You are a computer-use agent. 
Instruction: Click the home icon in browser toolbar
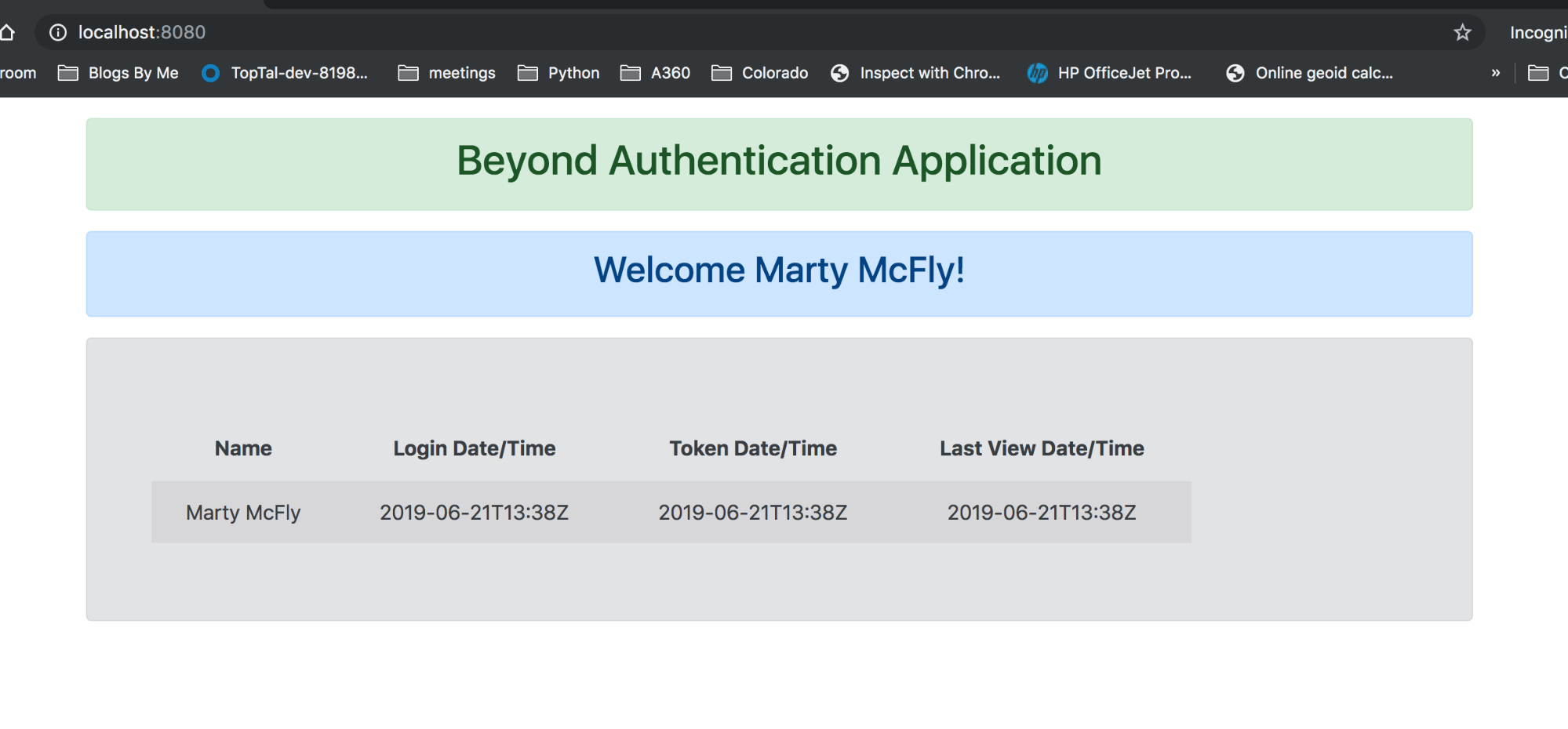pyautogui.click(x=8, y=32)
